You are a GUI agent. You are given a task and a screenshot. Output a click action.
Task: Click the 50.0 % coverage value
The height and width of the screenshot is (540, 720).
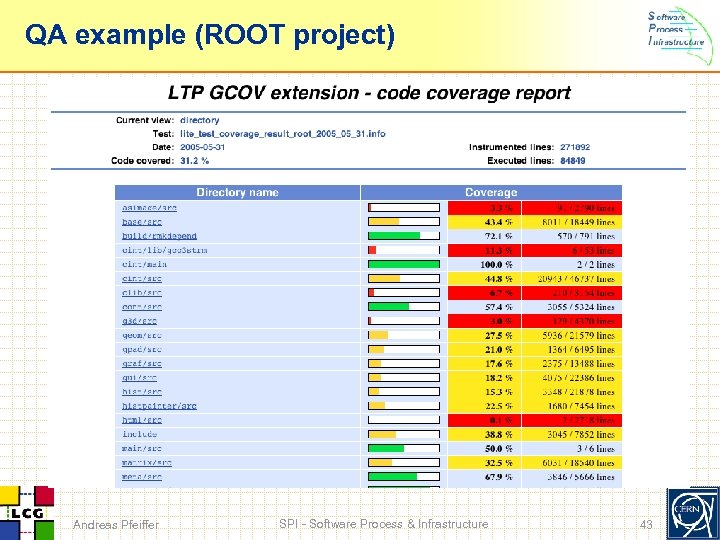coord(499,449)
